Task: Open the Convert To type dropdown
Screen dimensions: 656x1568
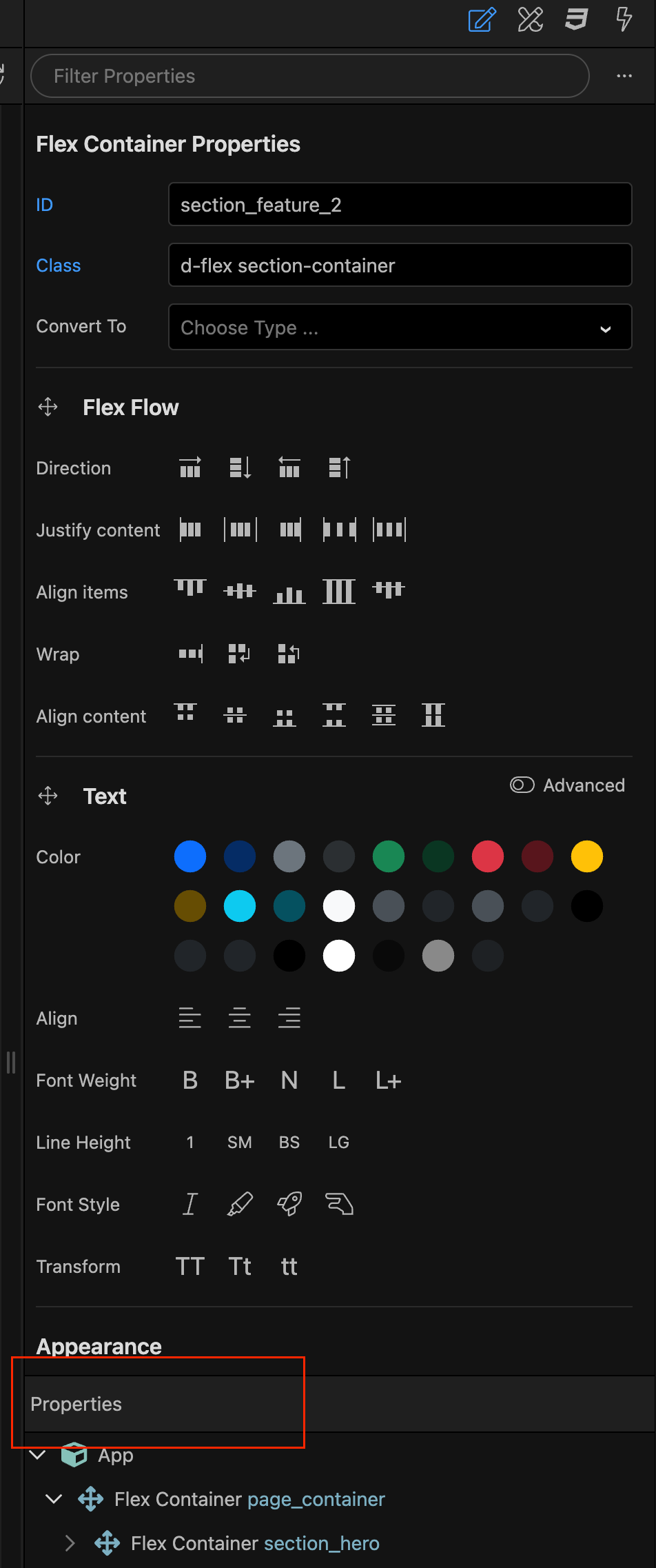Action: 400,328
